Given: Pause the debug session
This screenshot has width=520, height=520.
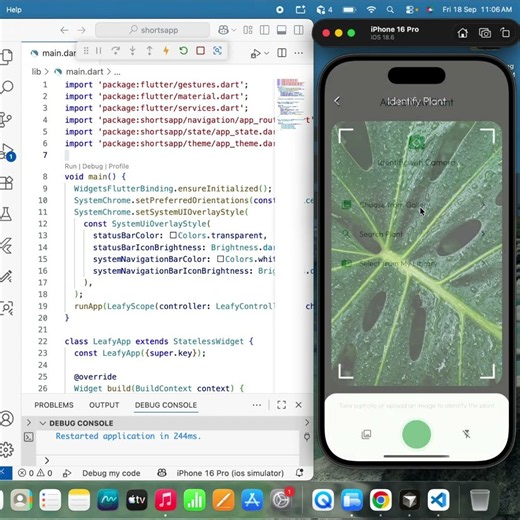Looking at the screenshot, I should pyautogui.click(x=99, y=51).
